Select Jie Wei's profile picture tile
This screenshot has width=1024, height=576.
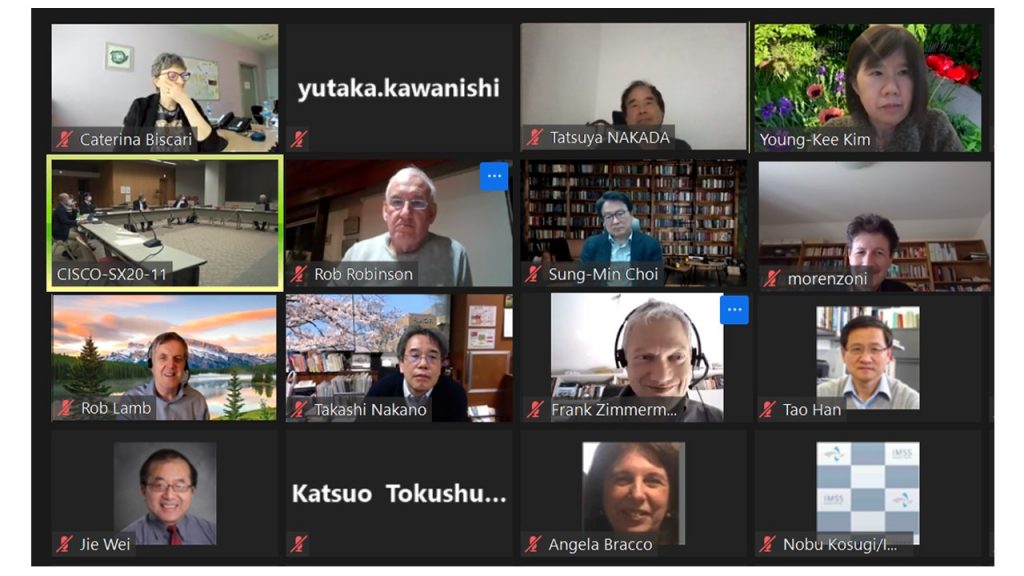point(165,493)
